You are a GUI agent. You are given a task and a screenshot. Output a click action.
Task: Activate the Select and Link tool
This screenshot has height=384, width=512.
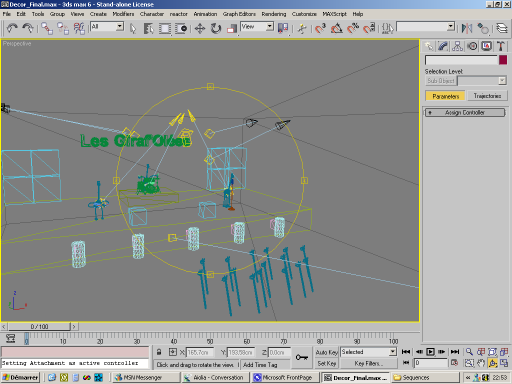tap(47, 28)
